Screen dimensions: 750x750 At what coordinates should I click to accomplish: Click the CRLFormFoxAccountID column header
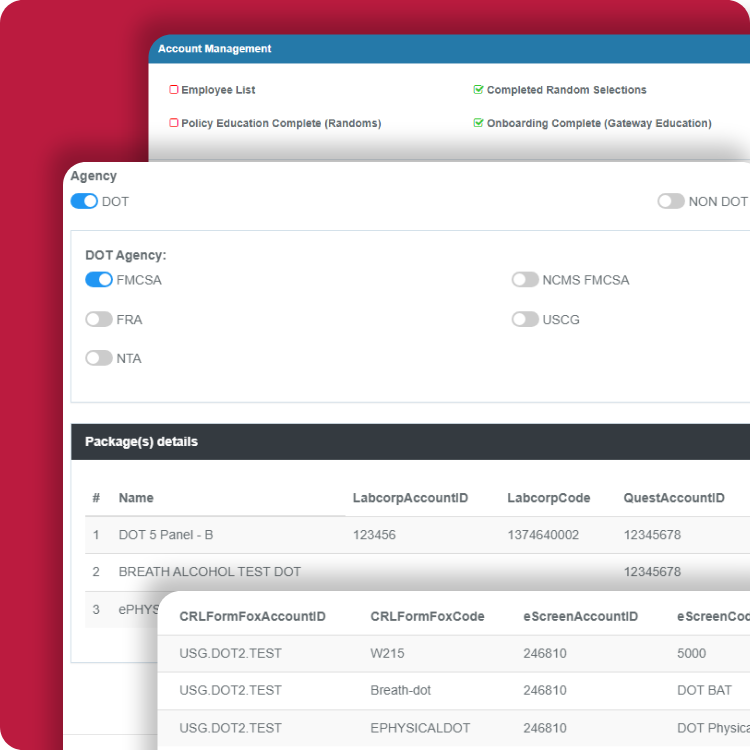[252, 616]
